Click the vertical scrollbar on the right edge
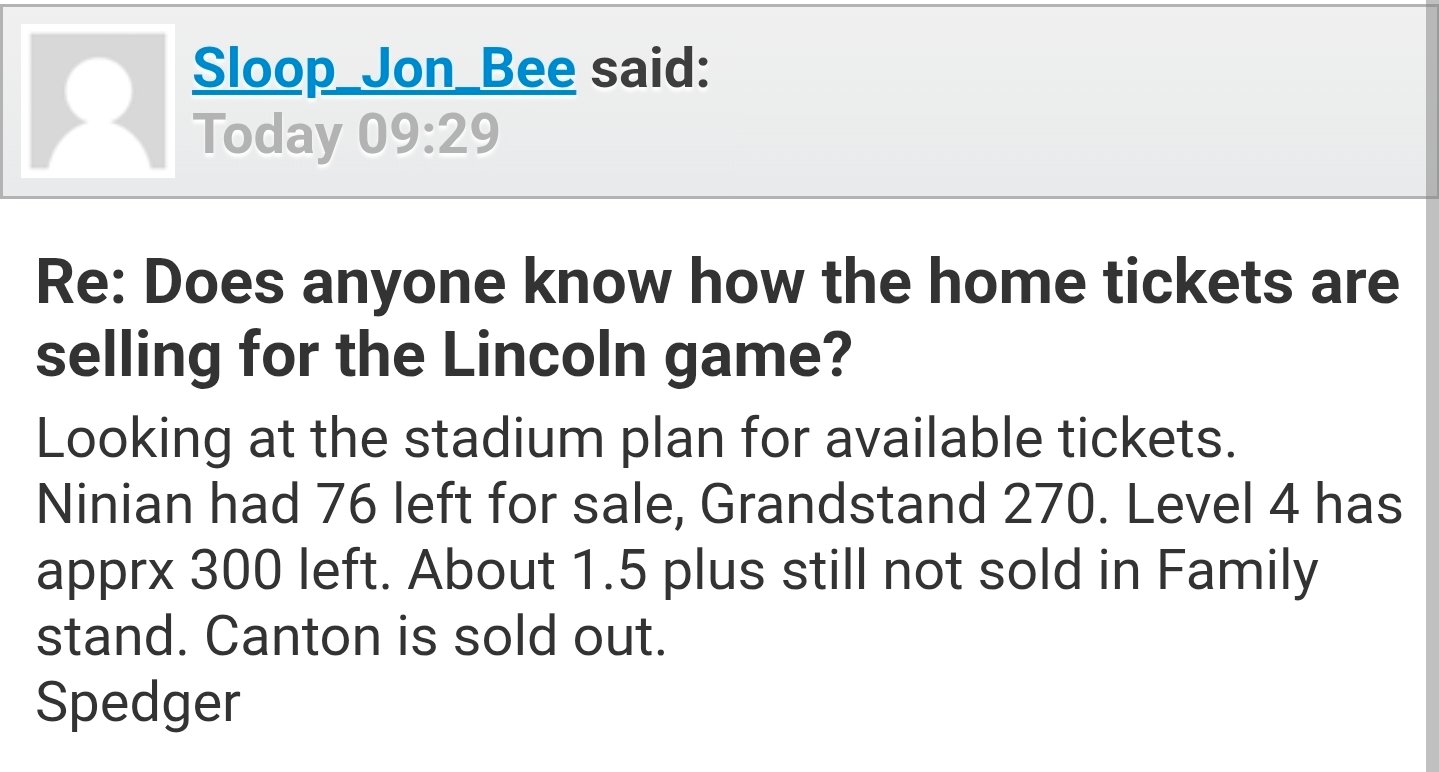 click(x=1431, y=480)
